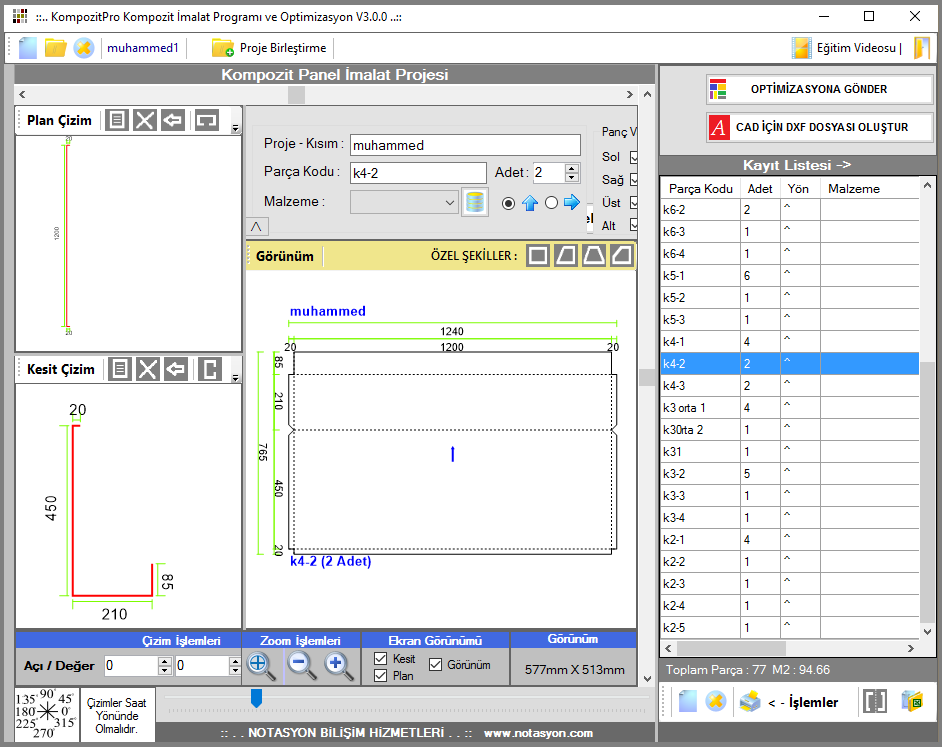
Task: Click the zoom in magnifier icon
Action: coord(339,666)
